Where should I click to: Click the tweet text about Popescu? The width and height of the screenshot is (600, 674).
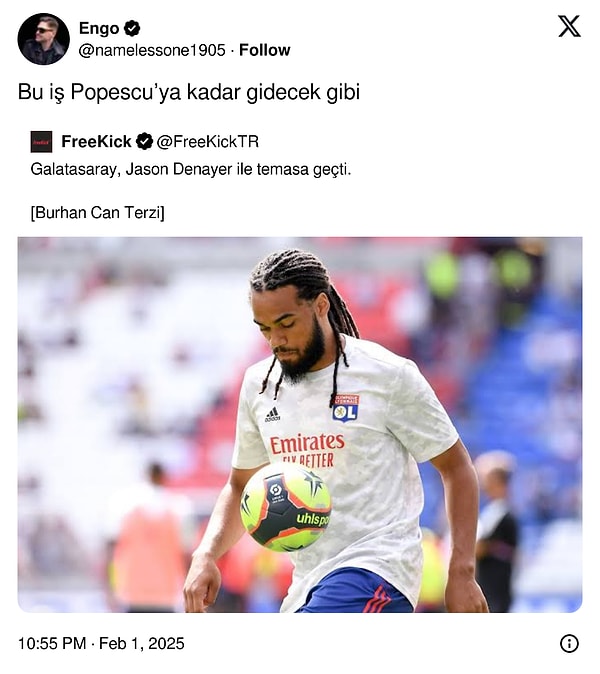189,92
